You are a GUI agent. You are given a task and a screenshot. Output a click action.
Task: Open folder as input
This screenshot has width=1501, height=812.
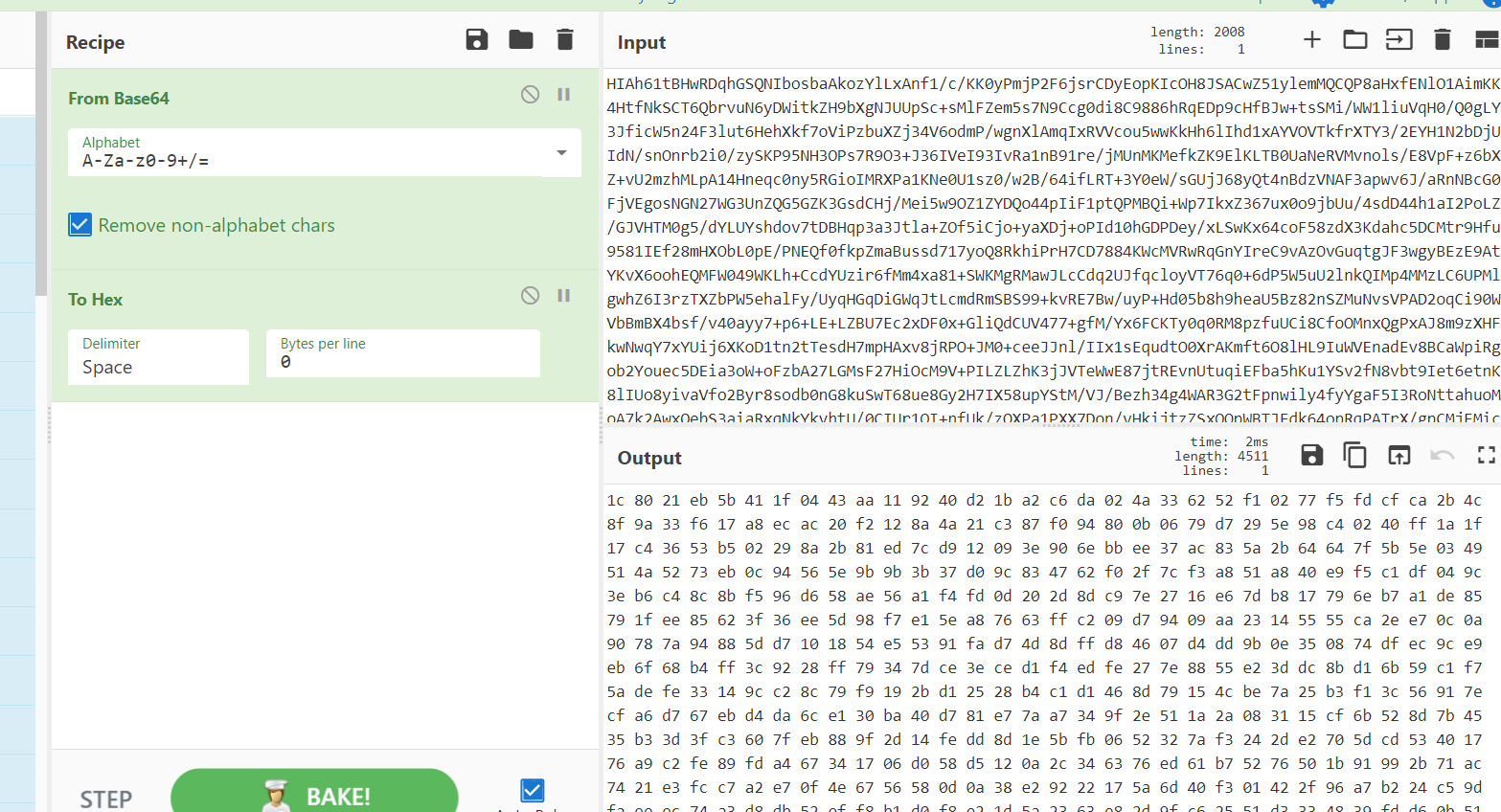[1355, 39]
